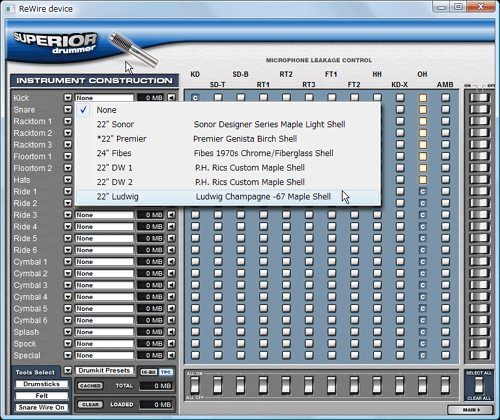Toggle the KD leakage box for Kick row
500x420 pixels.
(x=195, y=98)
